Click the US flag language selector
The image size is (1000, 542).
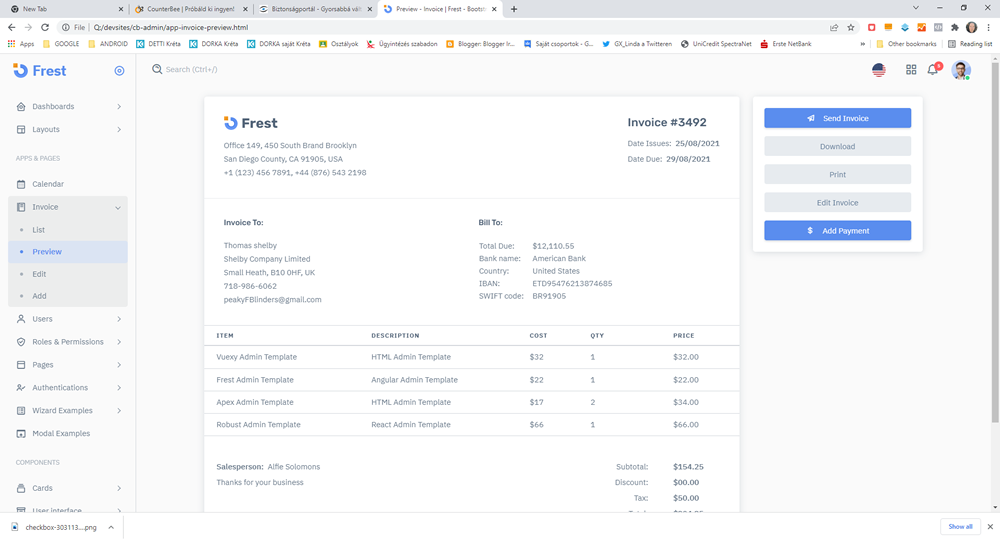coord(879,70)
